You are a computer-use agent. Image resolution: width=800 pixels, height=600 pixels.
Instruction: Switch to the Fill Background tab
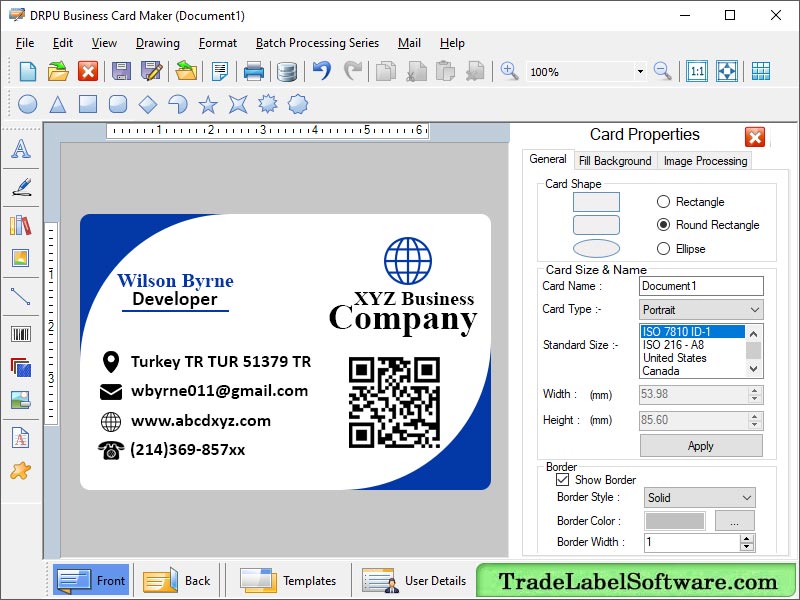(614, 160)
